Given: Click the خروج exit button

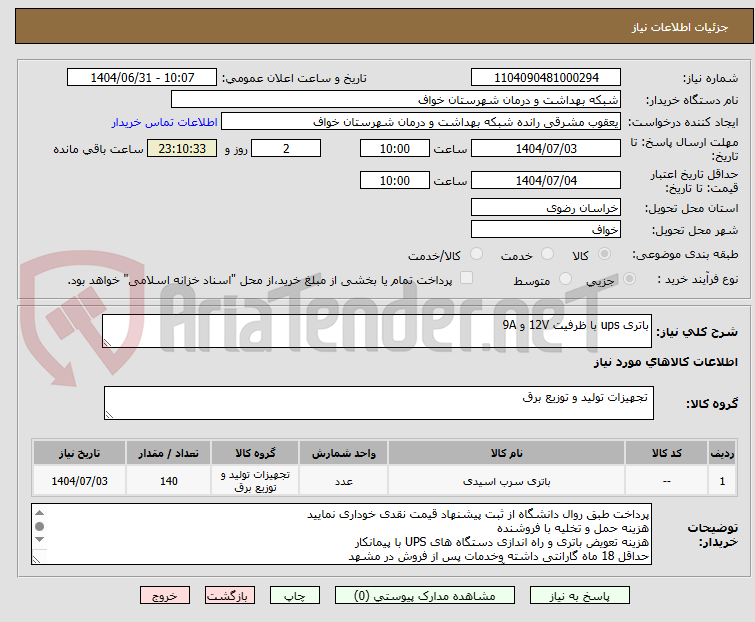Looking at the screenshot, I should pyautogui.click(x=165, y=596).
